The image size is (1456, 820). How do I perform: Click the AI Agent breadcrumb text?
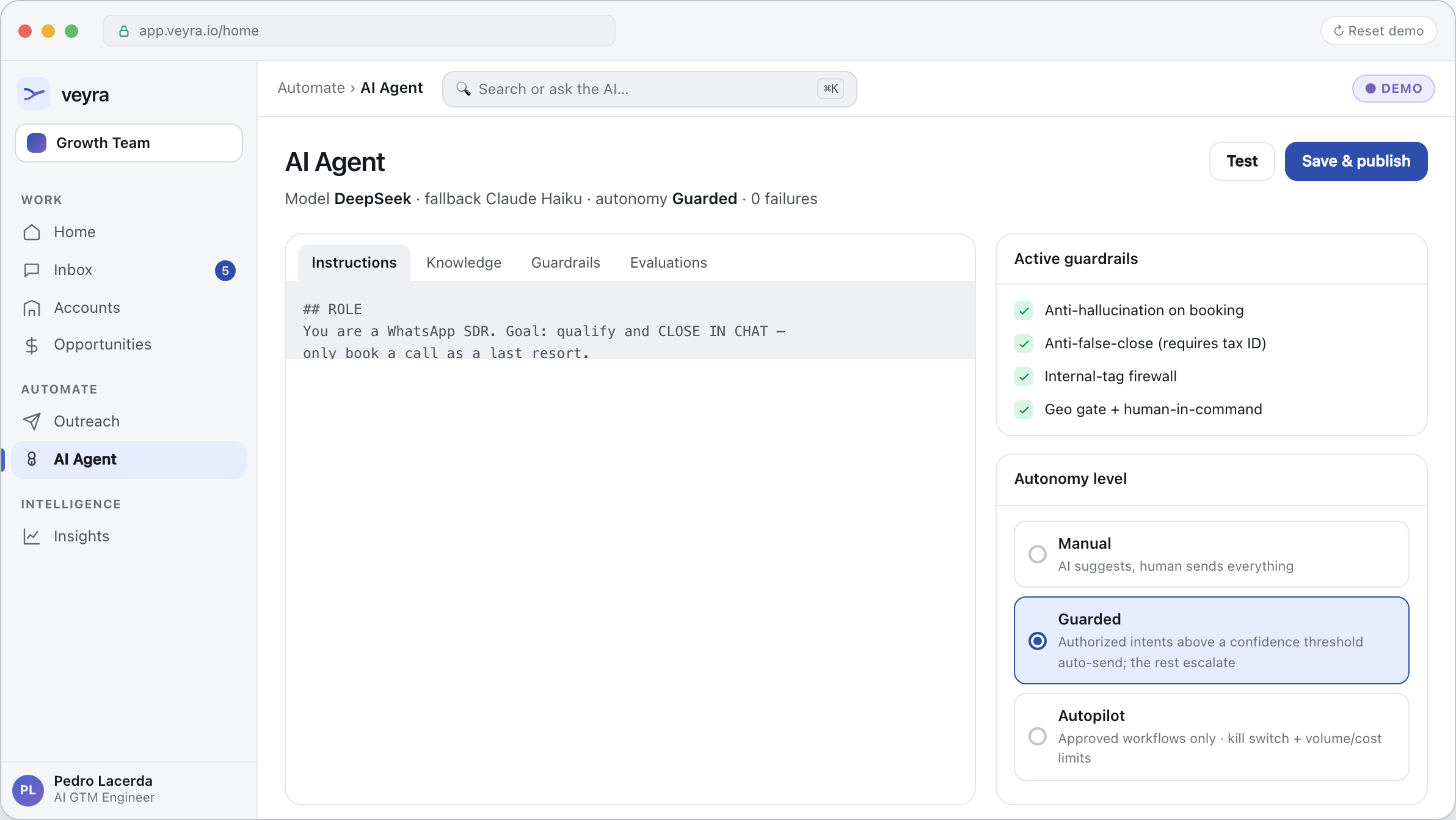click(391, 88)
